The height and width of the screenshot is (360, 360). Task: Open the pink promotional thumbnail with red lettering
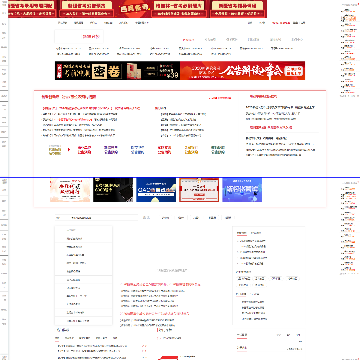click(70, 190)
